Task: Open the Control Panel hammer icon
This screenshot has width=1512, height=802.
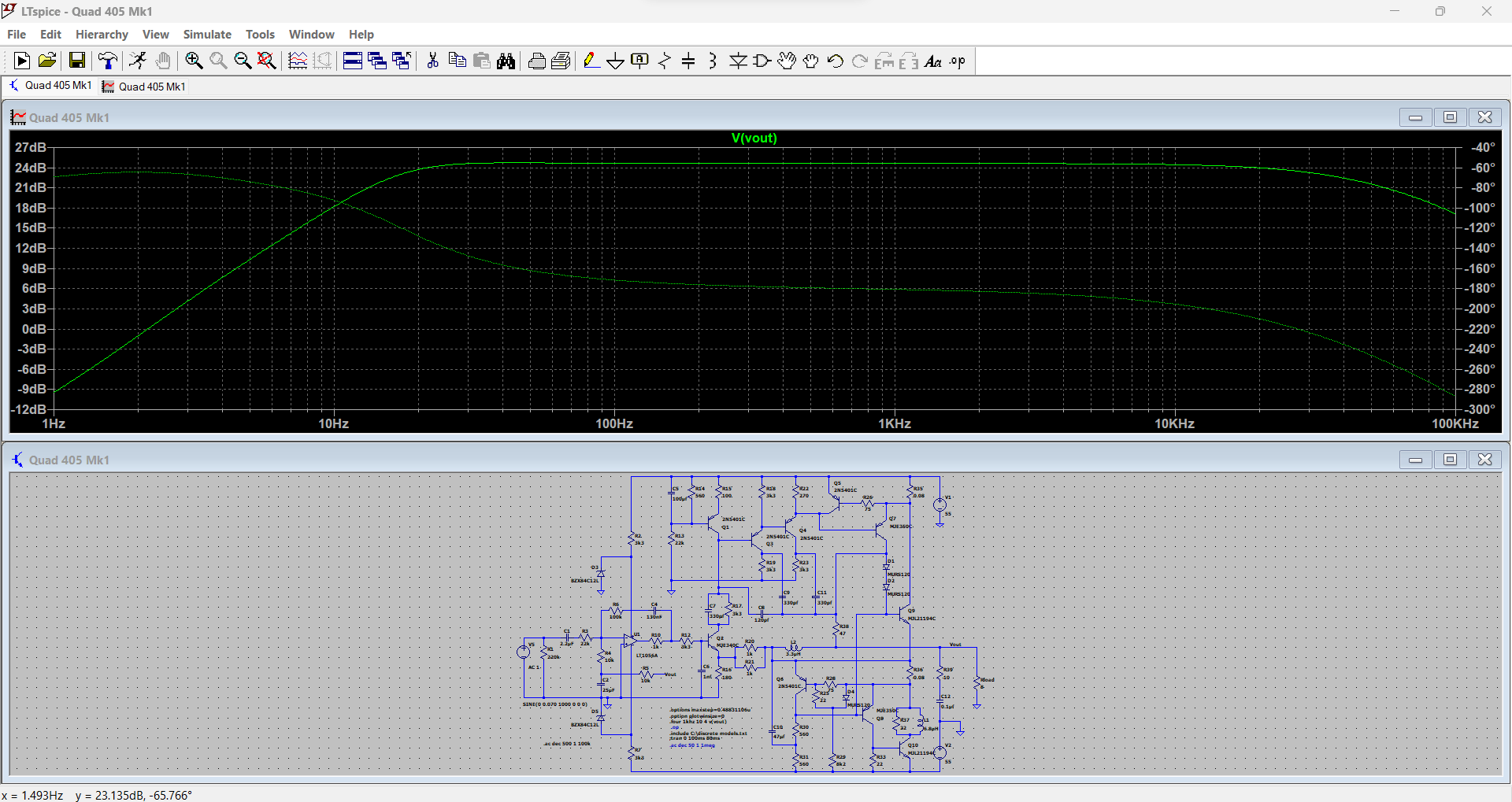Action: [108, 61]
